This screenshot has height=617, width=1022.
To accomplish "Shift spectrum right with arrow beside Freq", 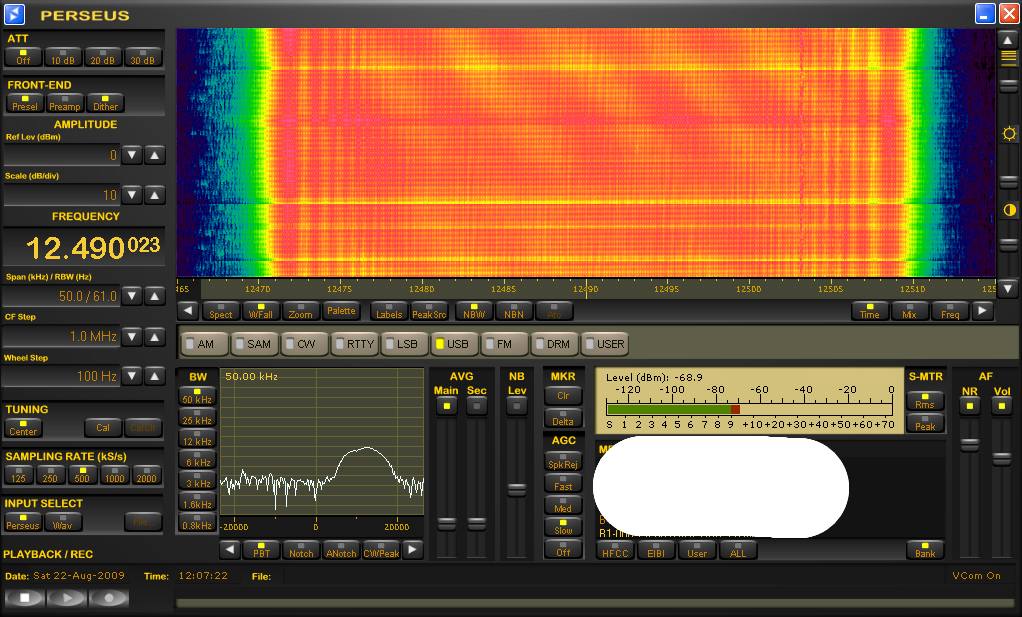I will click(x=982, y=311).
